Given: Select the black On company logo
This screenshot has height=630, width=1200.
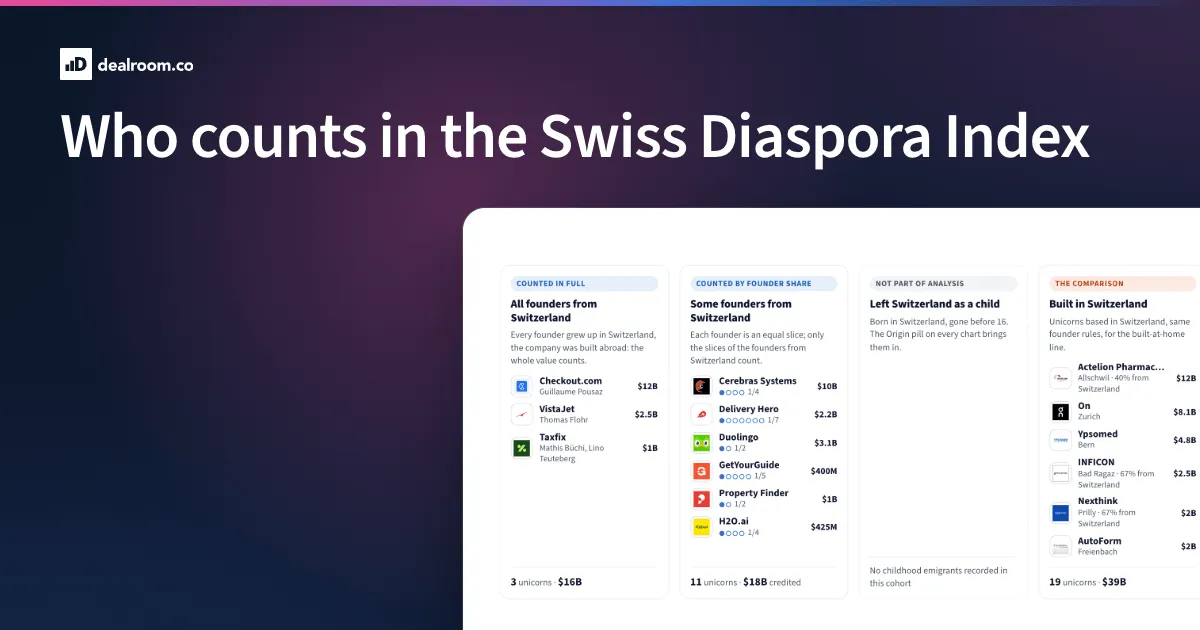Looking at the screenshot, I should 1060,412.
